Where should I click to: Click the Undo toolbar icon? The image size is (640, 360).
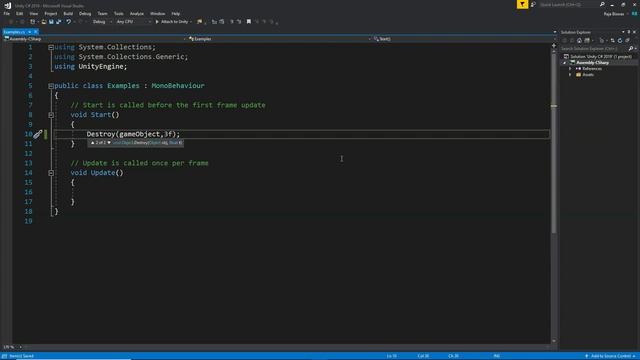click(69, 22)
